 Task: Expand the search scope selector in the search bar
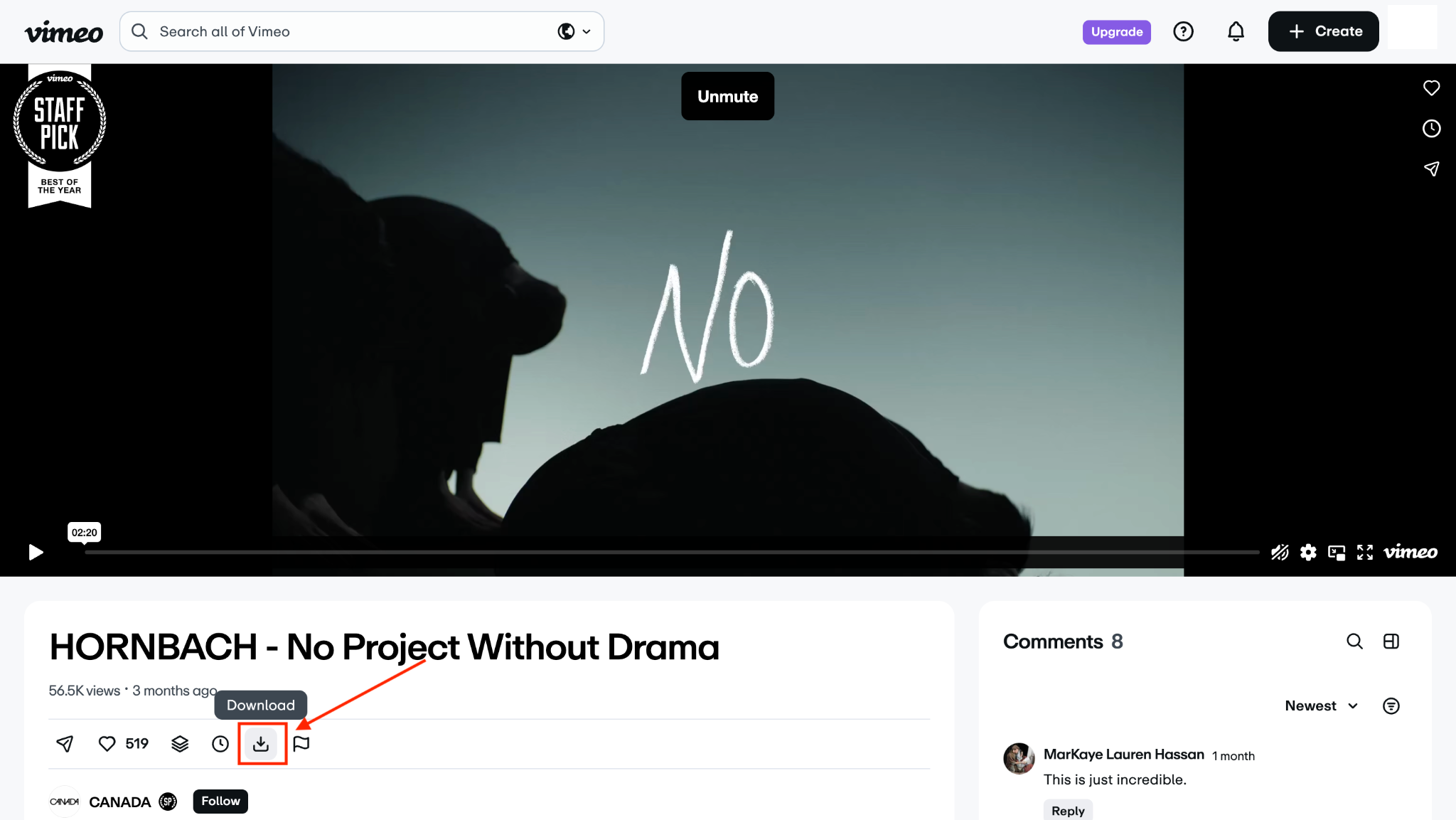(x=573, y=31)
